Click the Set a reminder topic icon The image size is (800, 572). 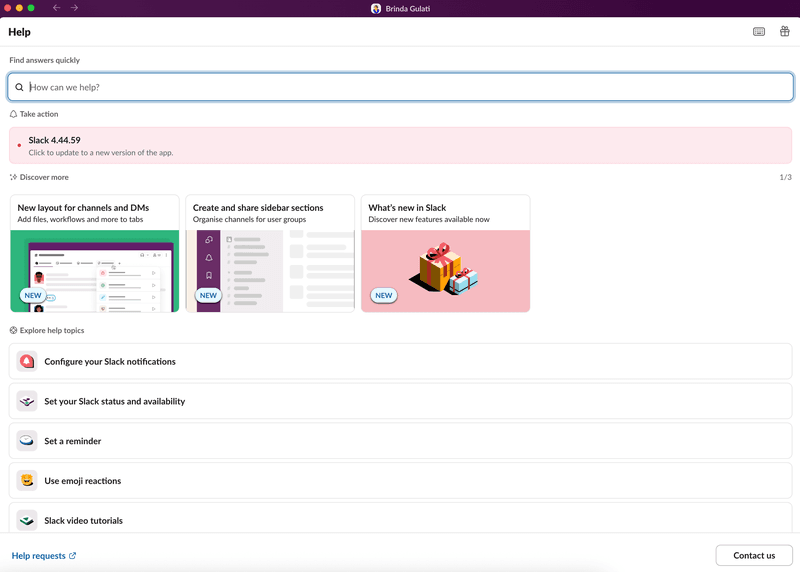point(27,441)
